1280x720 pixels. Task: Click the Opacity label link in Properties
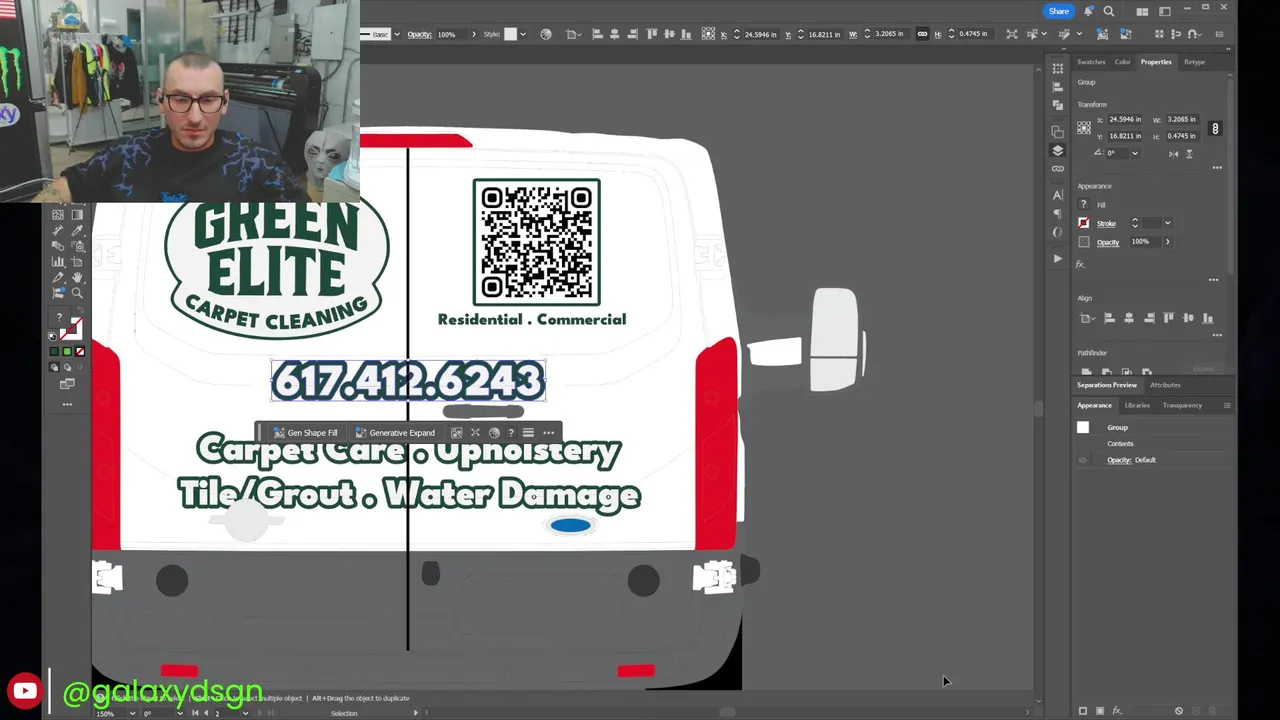point(1108,242)
